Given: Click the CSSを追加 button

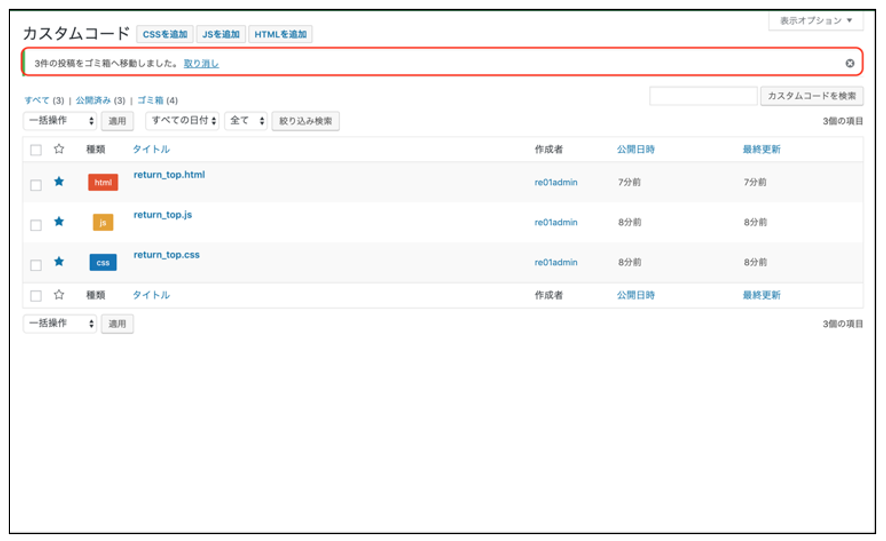Looking at the screenshot, I should point(164,35).
